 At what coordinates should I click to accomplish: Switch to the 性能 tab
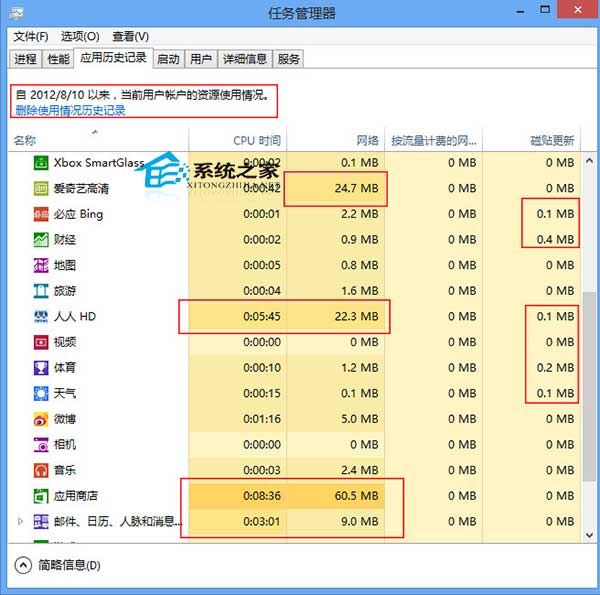coord(58,59)
